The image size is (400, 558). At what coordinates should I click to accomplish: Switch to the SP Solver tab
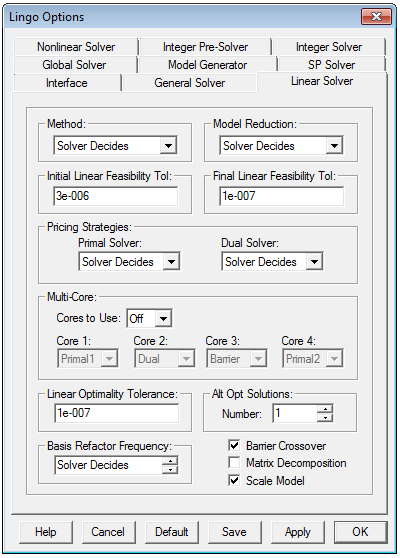pos(331,65)
